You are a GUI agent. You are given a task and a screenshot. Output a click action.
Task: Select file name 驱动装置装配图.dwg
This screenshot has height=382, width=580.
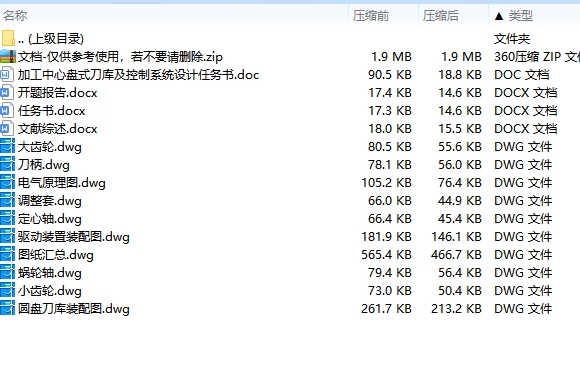tap(74, 237)
